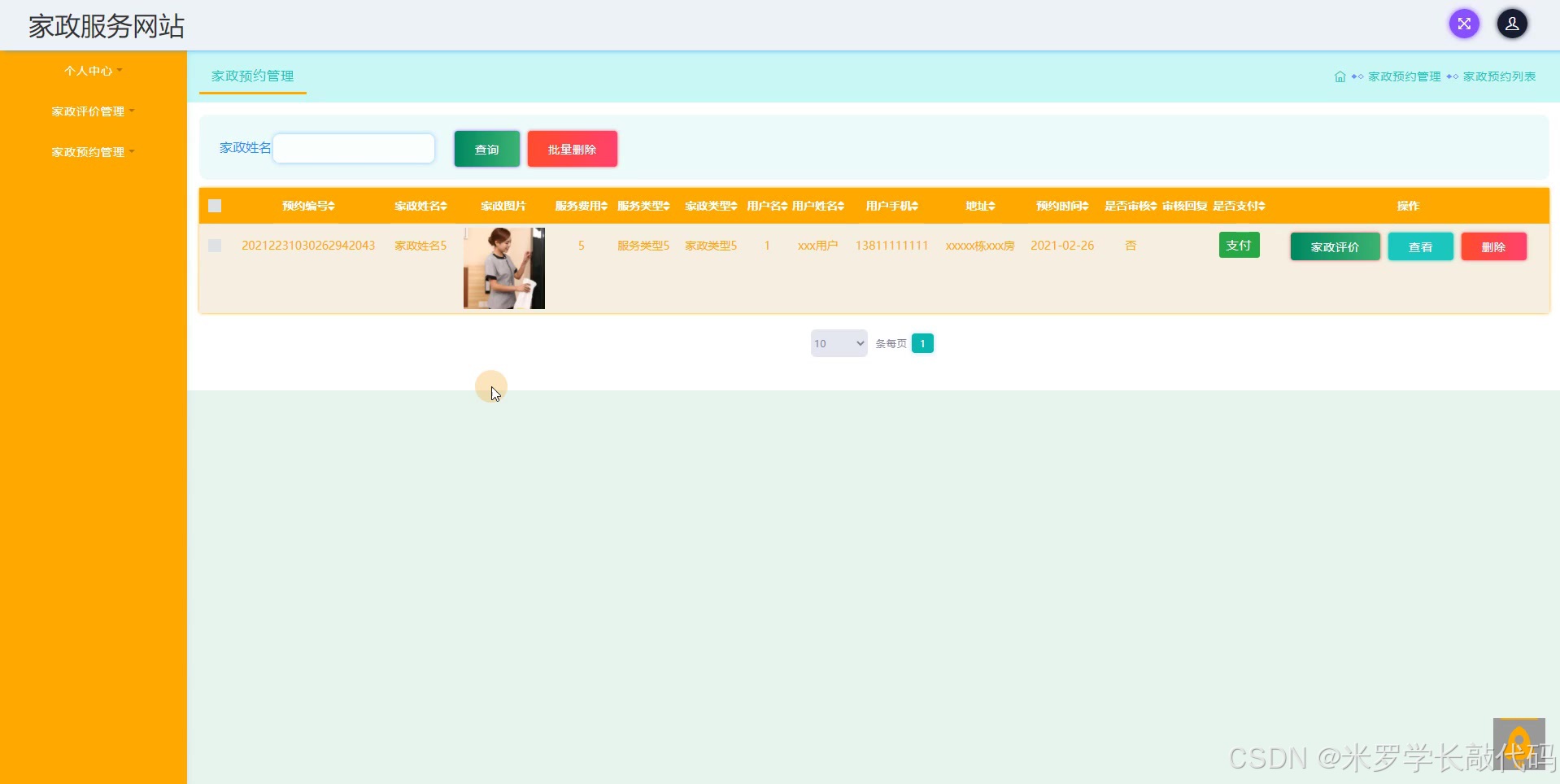The width and height of the screenshot is (1560, 784).
Task: Click the red 批量删除 button
Action: pyautogui.click(x=573, y=149)
